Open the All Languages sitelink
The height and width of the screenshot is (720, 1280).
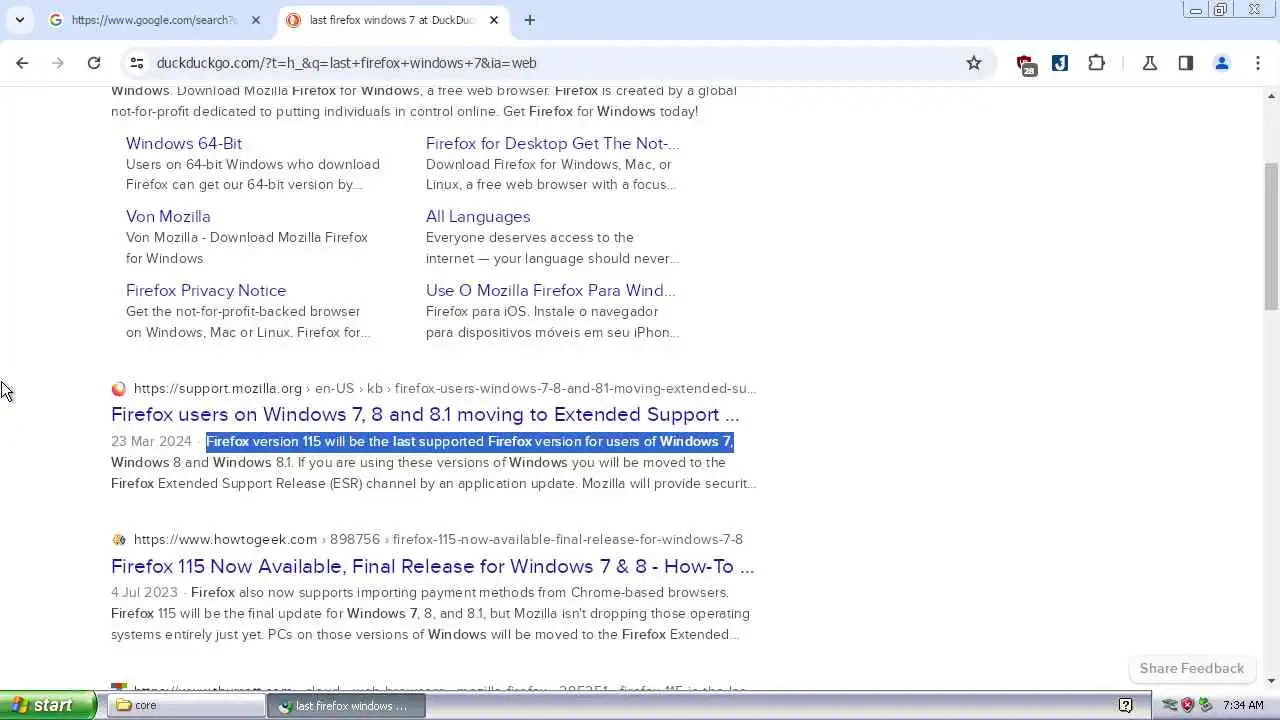coord(478,216)
